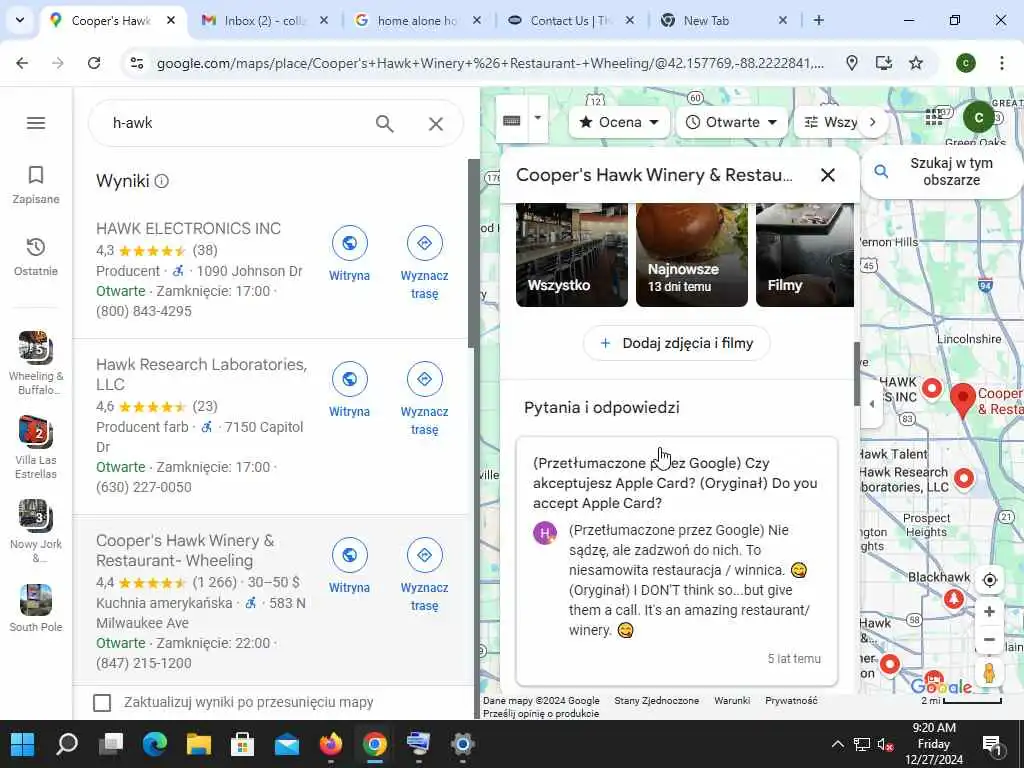Show info about Wyniki results
Screen dimensions: 1024x768
coord(162,181)
